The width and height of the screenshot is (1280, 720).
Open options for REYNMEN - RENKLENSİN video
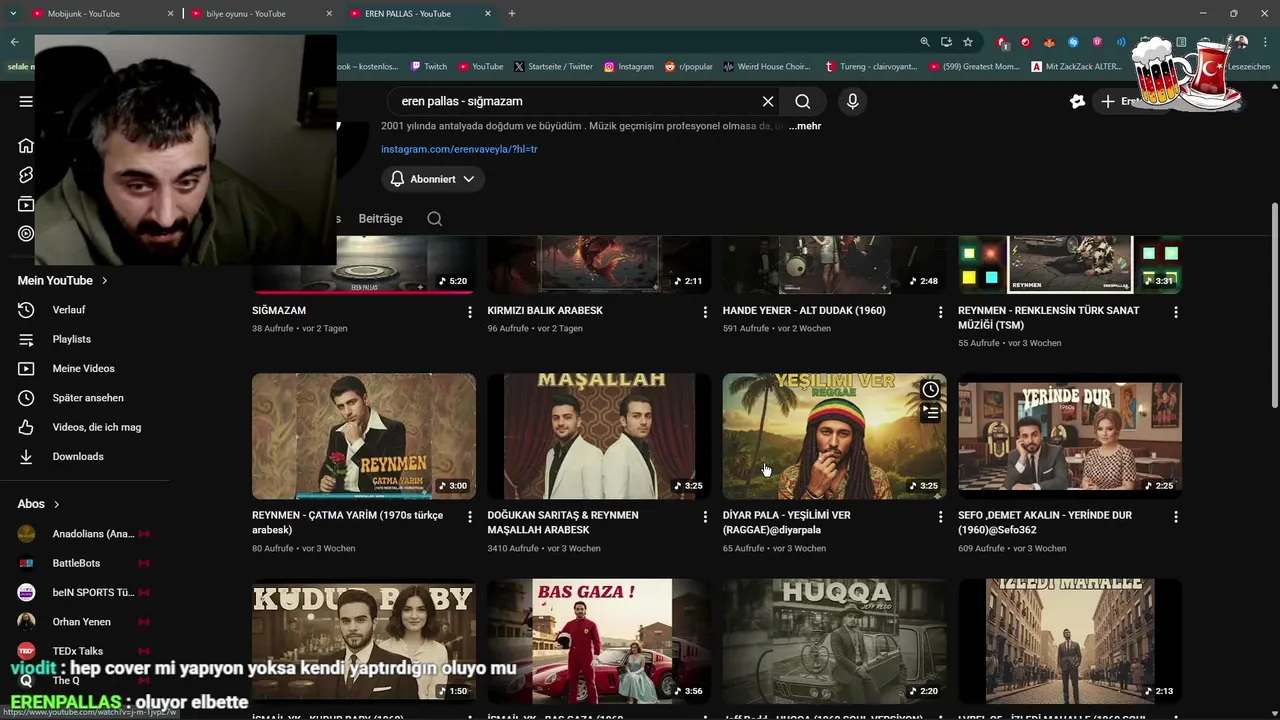point(1176,312)
